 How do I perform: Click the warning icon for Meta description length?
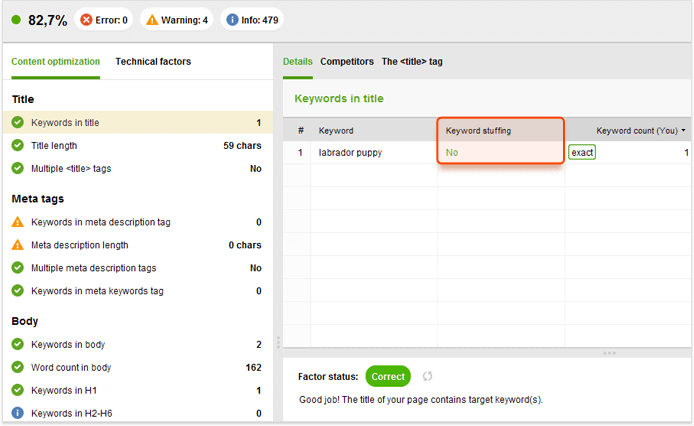pos(17,244)
